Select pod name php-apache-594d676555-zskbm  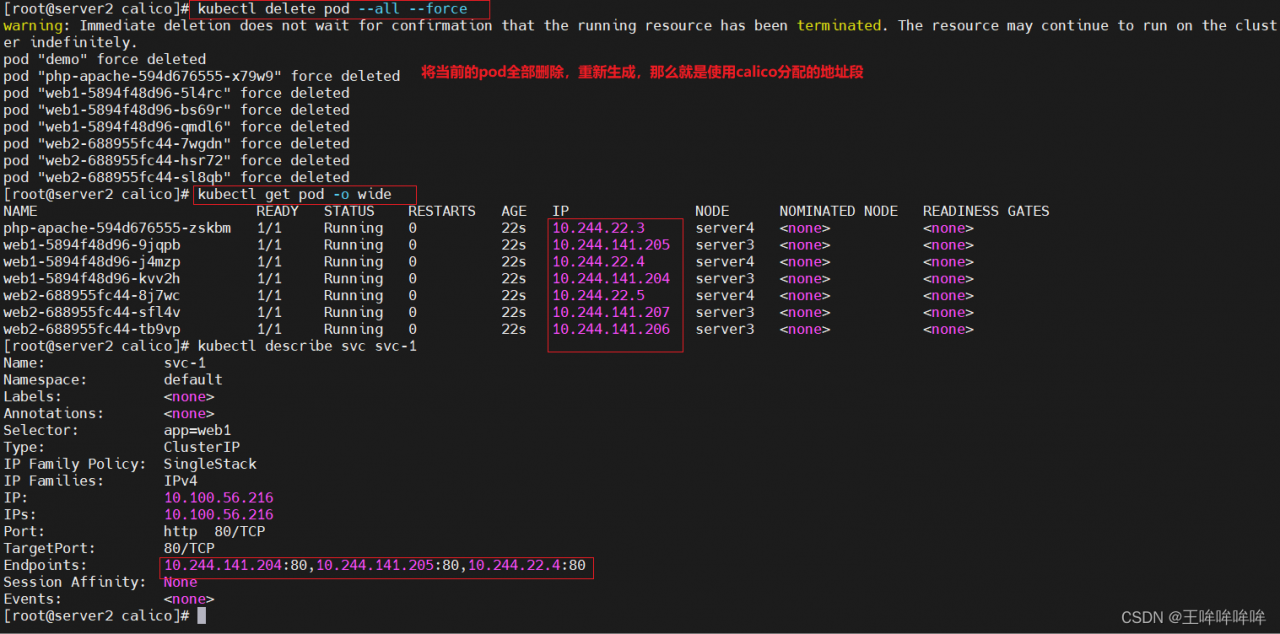pyautogui.click(x=117, y=228)
